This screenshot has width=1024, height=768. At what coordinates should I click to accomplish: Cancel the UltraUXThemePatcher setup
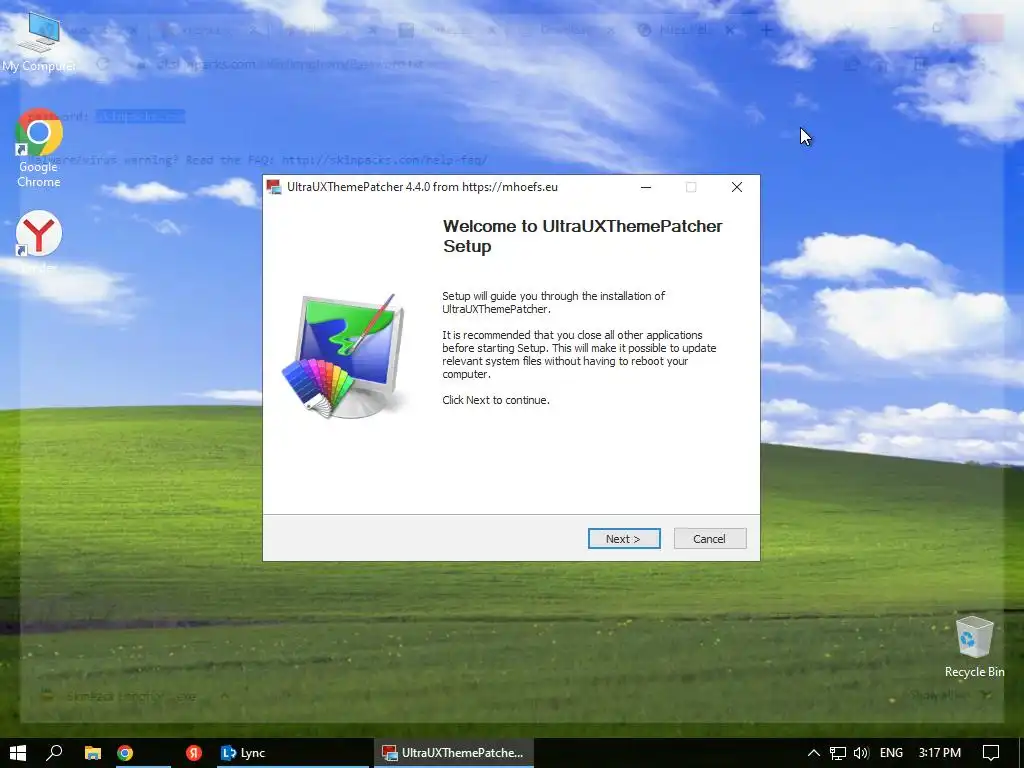click(x=709, y=539)
